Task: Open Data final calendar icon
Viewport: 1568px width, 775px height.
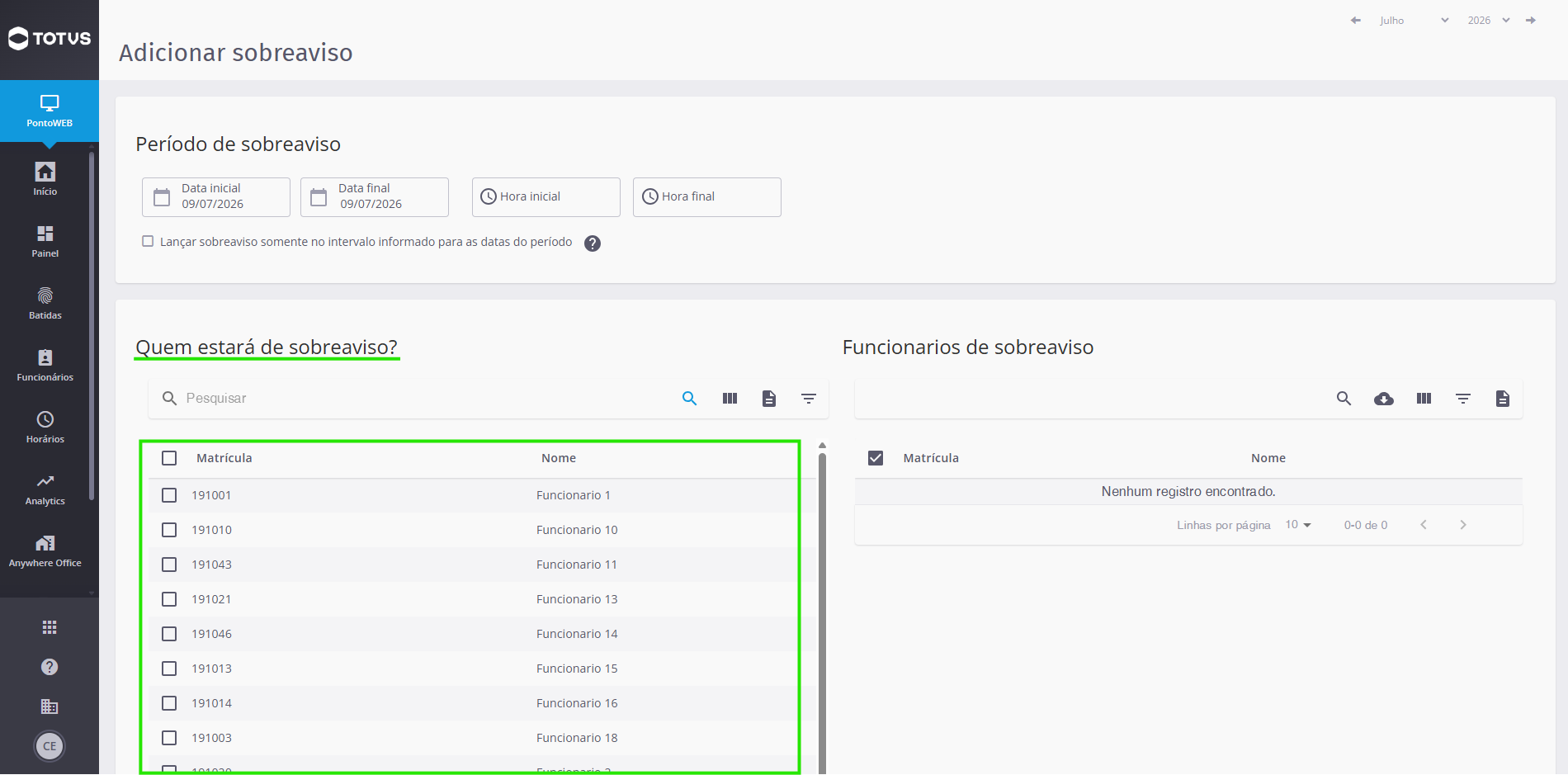Action: pos(319,197)
